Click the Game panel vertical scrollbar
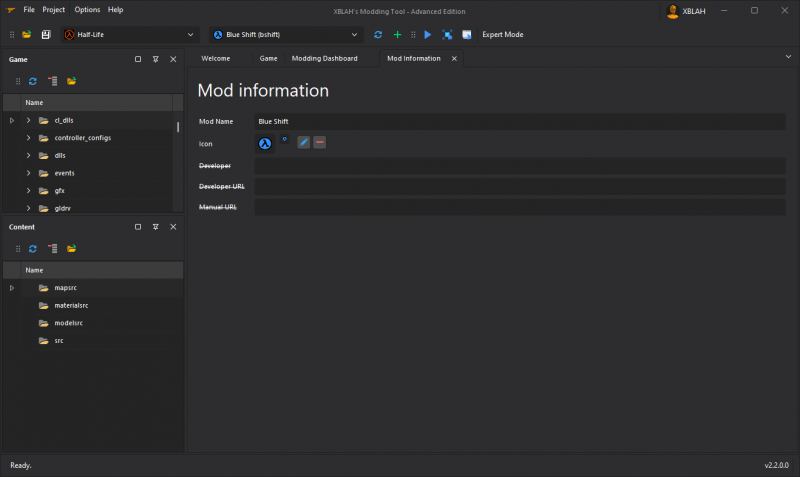Screen dimensions: 800x477 178,127
